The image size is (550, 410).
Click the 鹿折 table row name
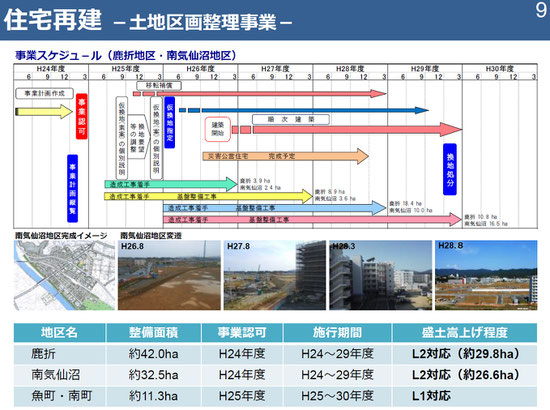click(43, 354)
